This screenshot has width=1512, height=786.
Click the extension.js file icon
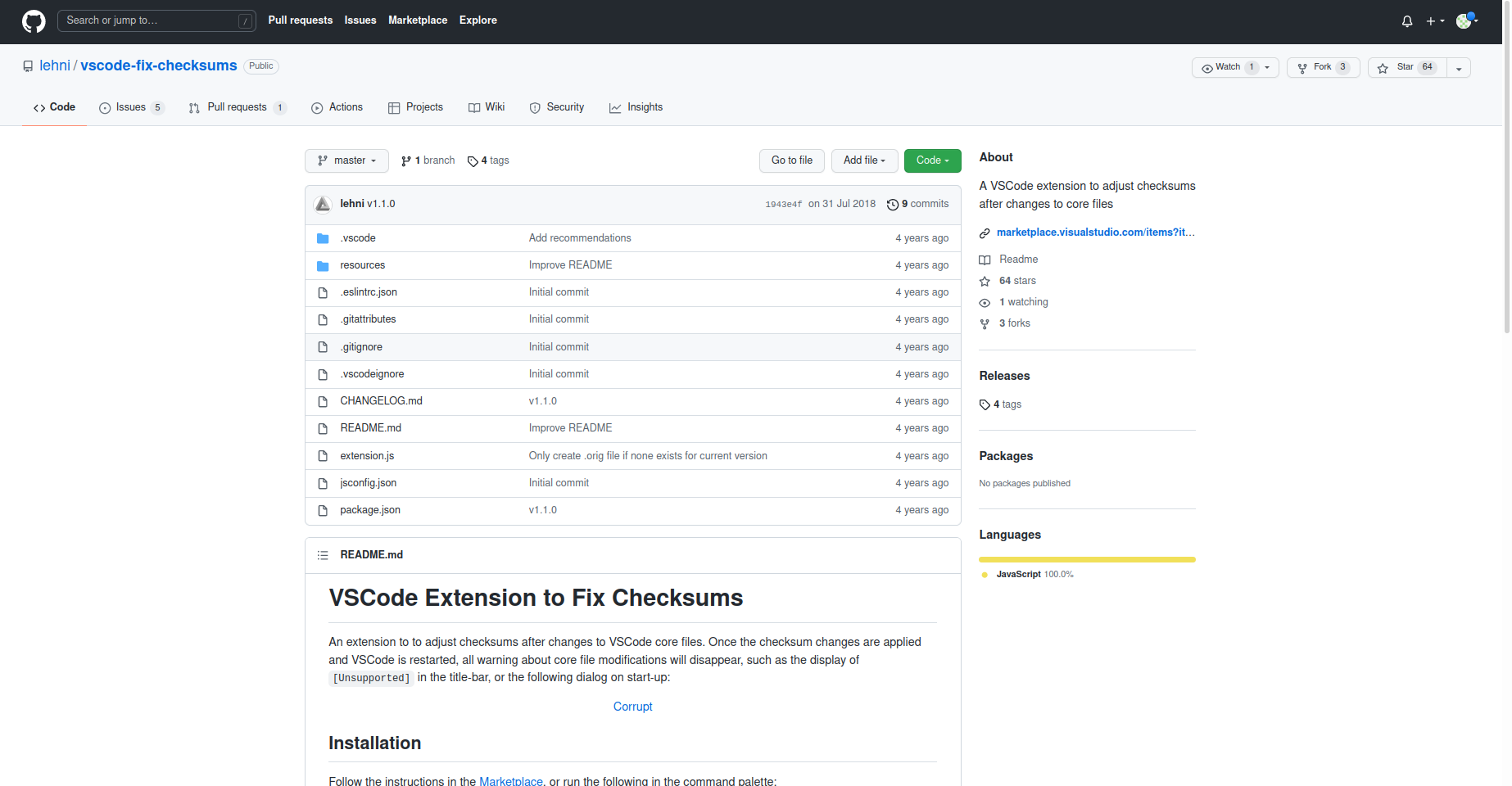coord(323,456)
